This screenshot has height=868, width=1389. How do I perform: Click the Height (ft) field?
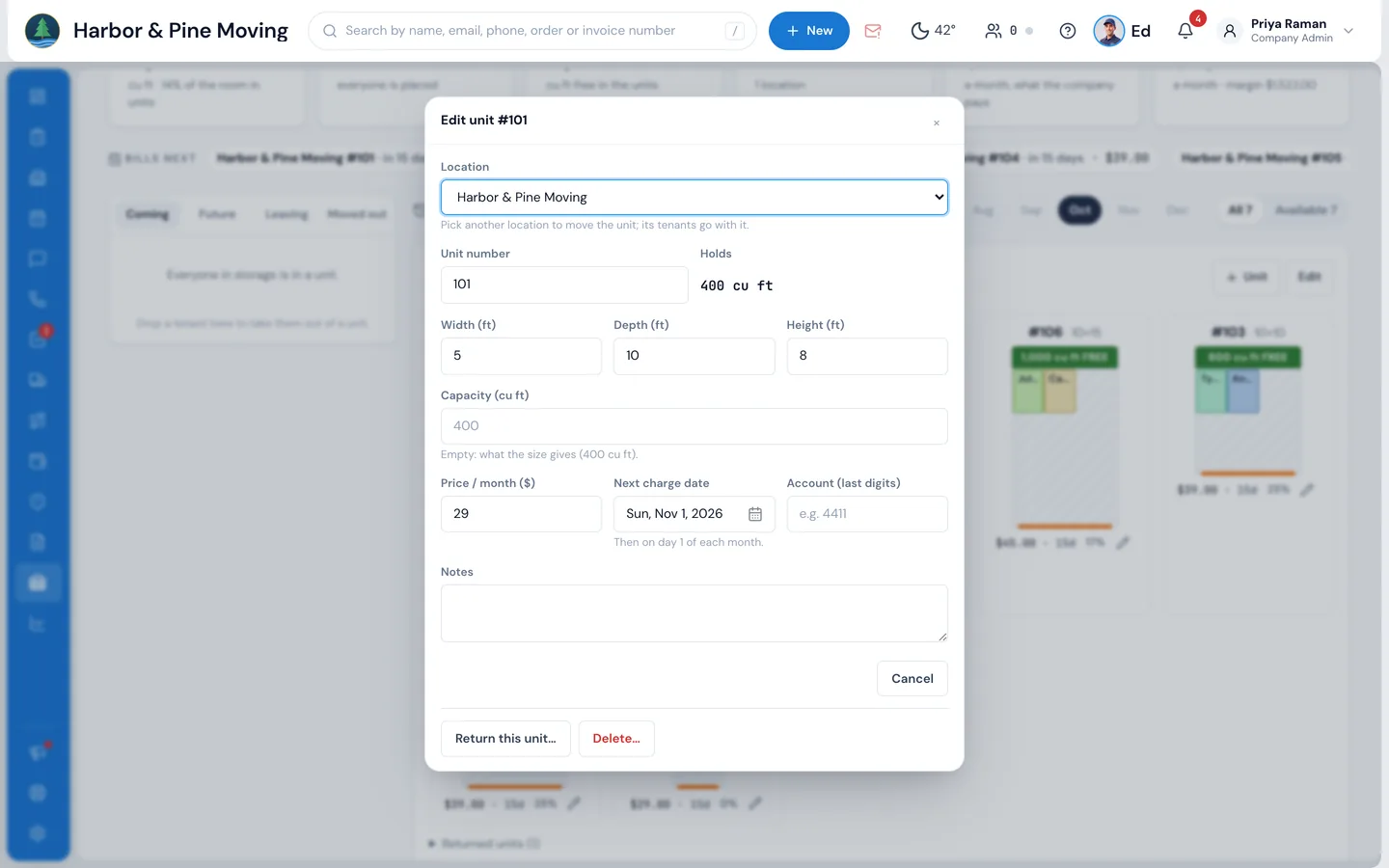(867, 356)
